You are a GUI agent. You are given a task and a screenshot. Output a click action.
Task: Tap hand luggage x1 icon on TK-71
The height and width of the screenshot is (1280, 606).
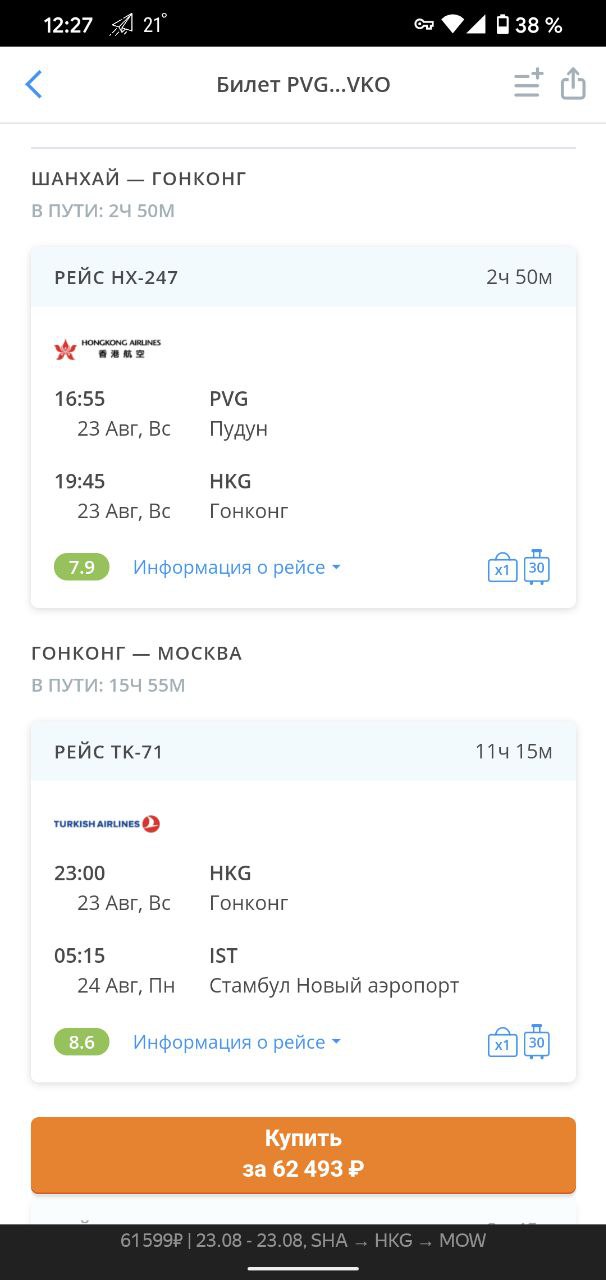[x=502, y=1043]
